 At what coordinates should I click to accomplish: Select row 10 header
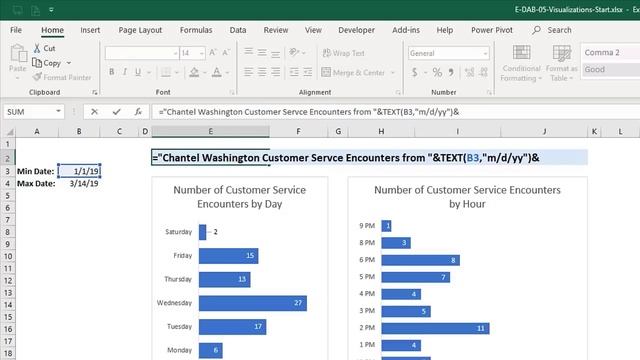tap(8, 256)
